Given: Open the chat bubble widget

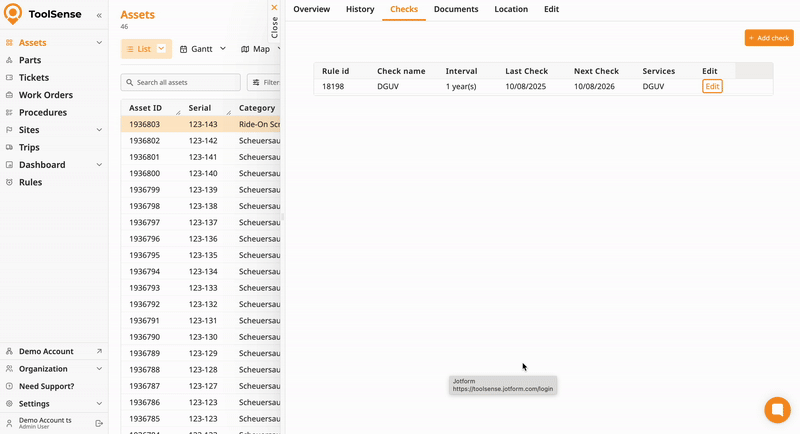Looking at the screenshot, I should coord(778,410).
